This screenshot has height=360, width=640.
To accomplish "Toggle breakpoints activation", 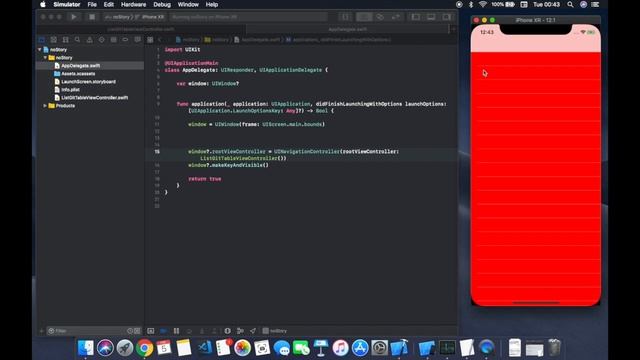I will [x=163, y=331].
